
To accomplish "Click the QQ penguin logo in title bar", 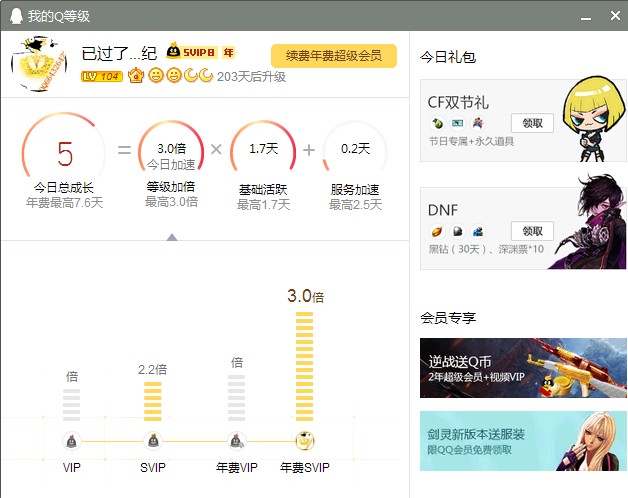I will click(16, 16).
